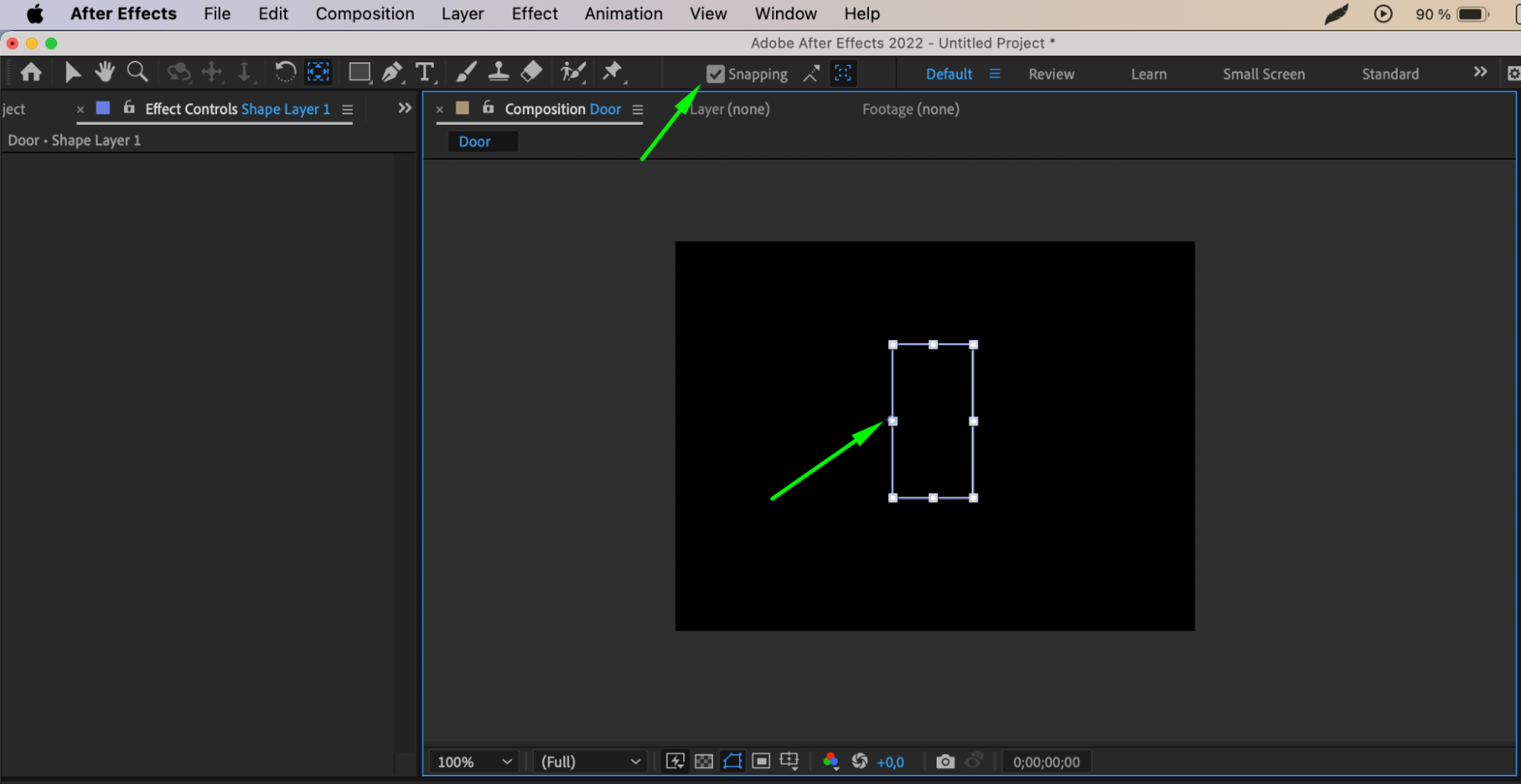Click the Door composition breadcrumb
1521x784 pixels.
[475, 141]
